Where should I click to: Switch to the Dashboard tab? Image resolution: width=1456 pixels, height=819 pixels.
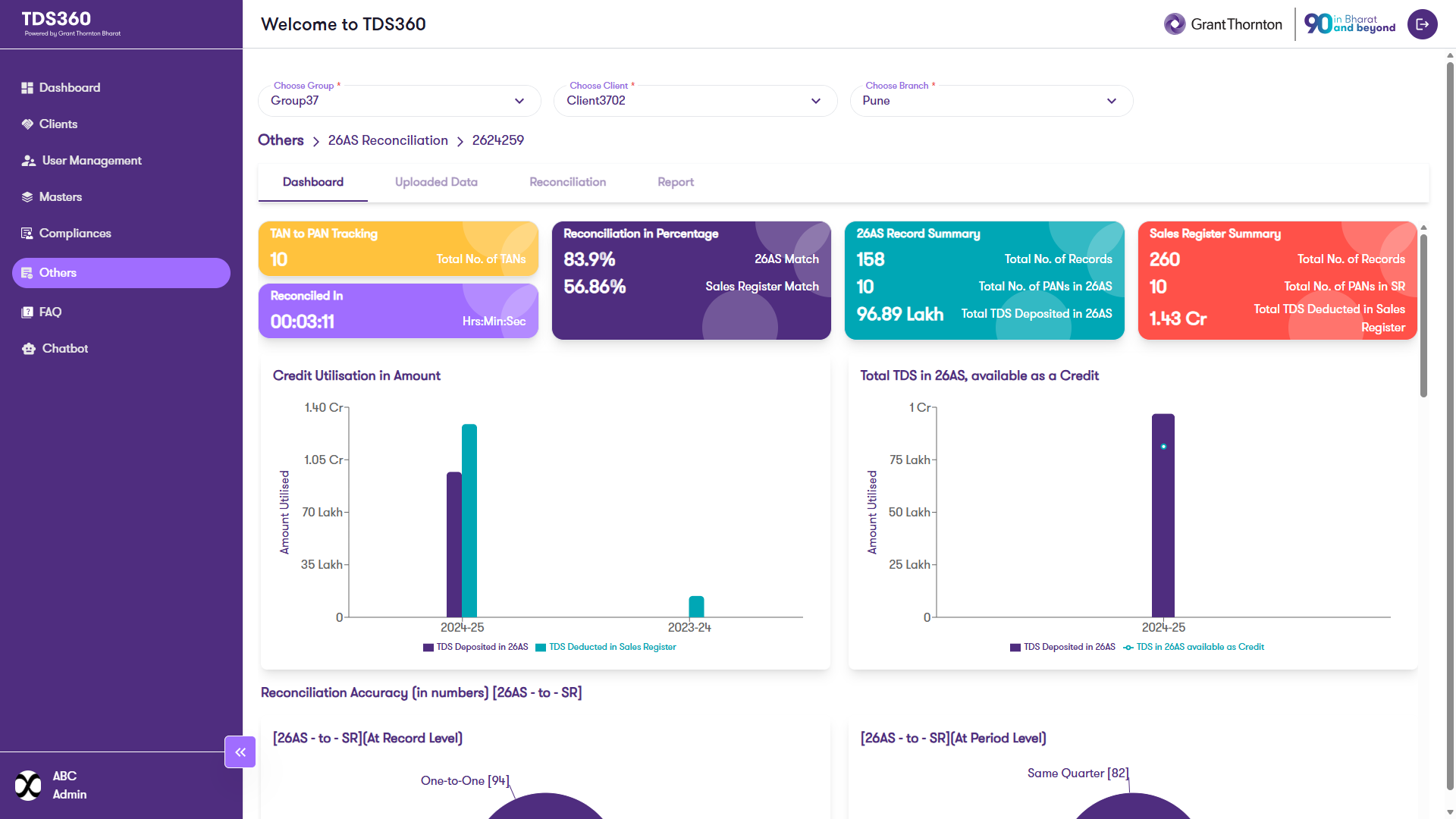pos(313,182)
